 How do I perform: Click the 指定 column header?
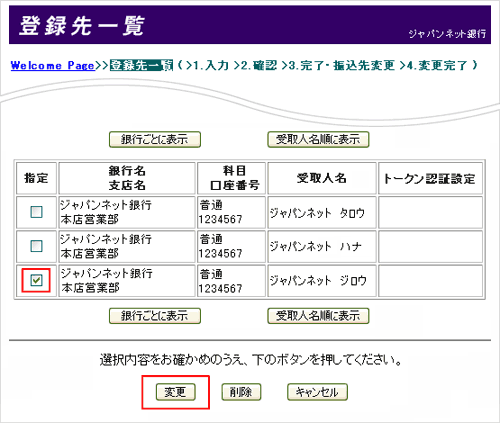[x=36, y=178]
